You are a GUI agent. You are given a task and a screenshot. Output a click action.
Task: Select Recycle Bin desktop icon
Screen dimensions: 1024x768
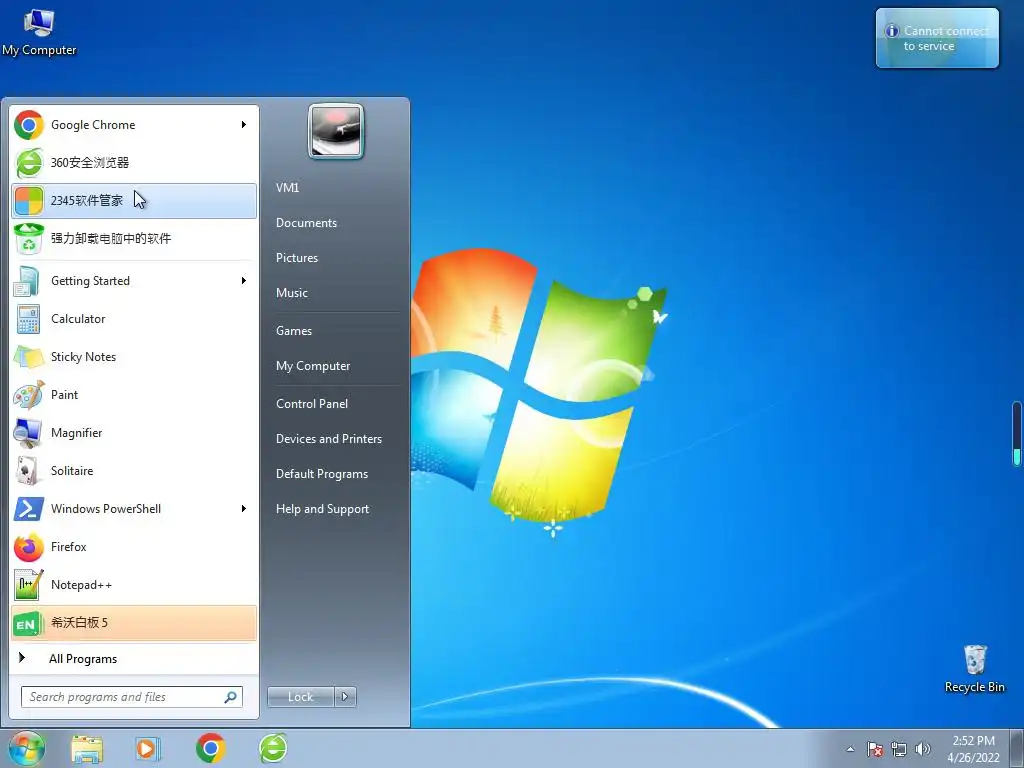point(975,669)
